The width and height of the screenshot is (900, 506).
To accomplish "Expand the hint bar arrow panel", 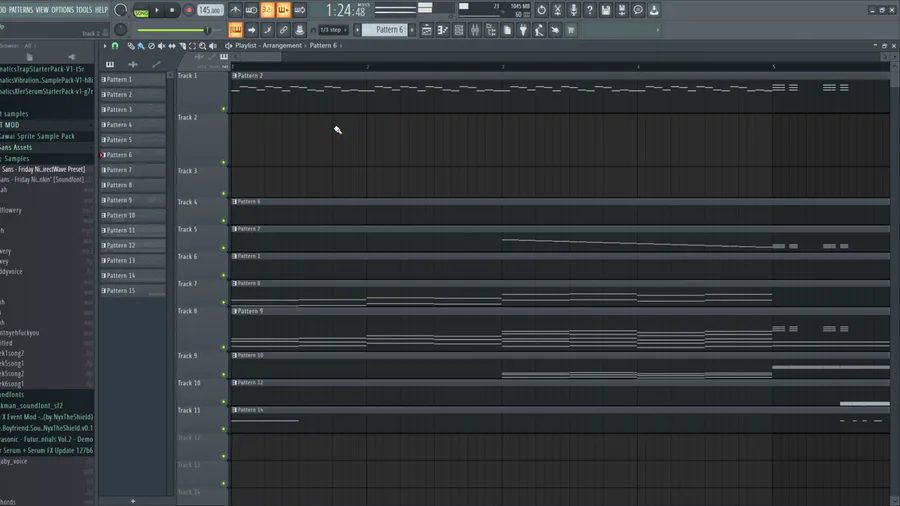I will click(x=658, y=30).
